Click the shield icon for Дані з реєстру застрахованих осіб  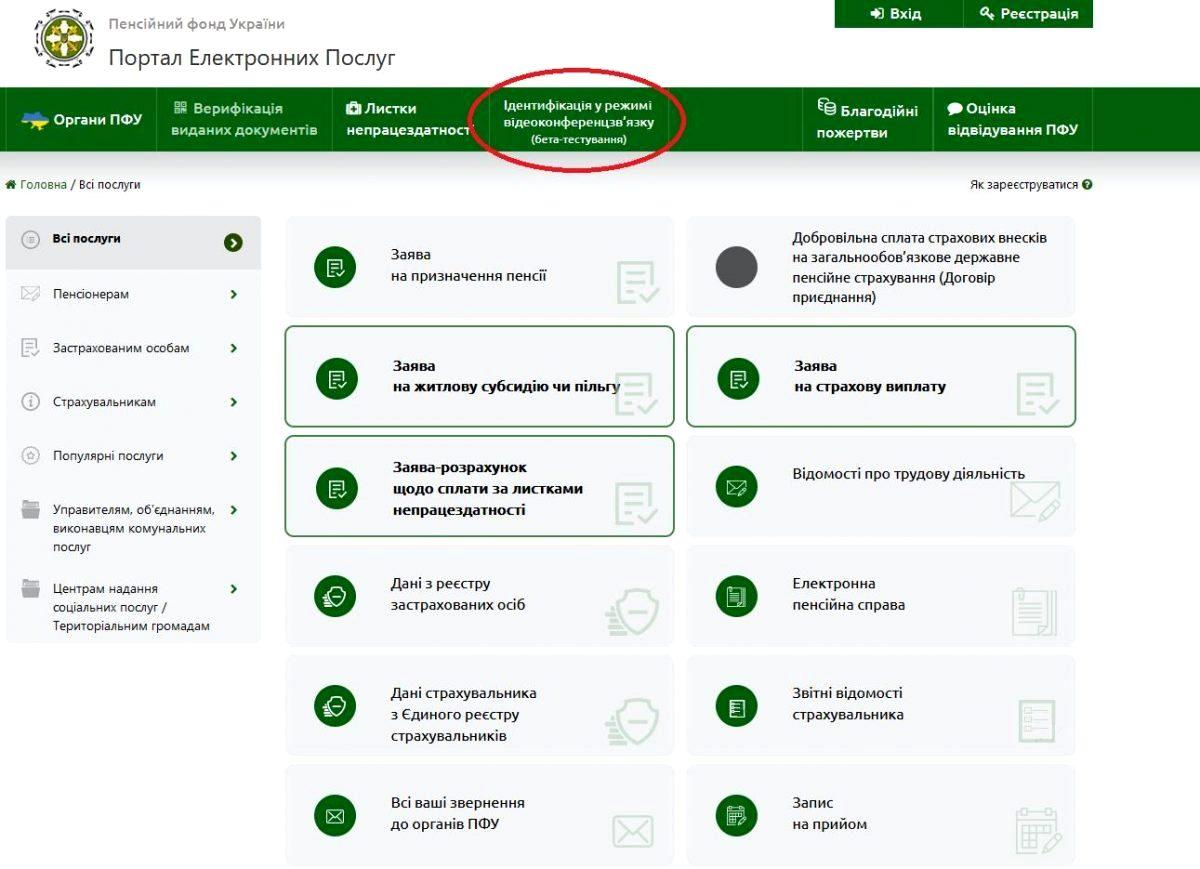(x=335, y=596)
